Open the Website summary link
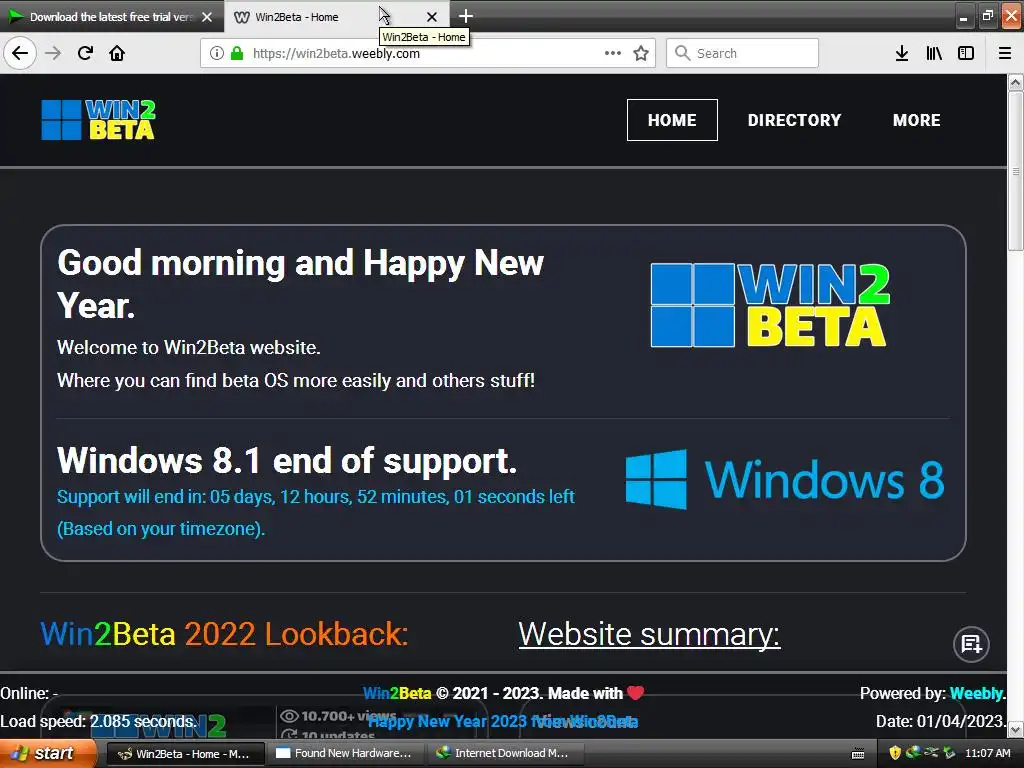 pyautogui.click(x=649, y=634)
